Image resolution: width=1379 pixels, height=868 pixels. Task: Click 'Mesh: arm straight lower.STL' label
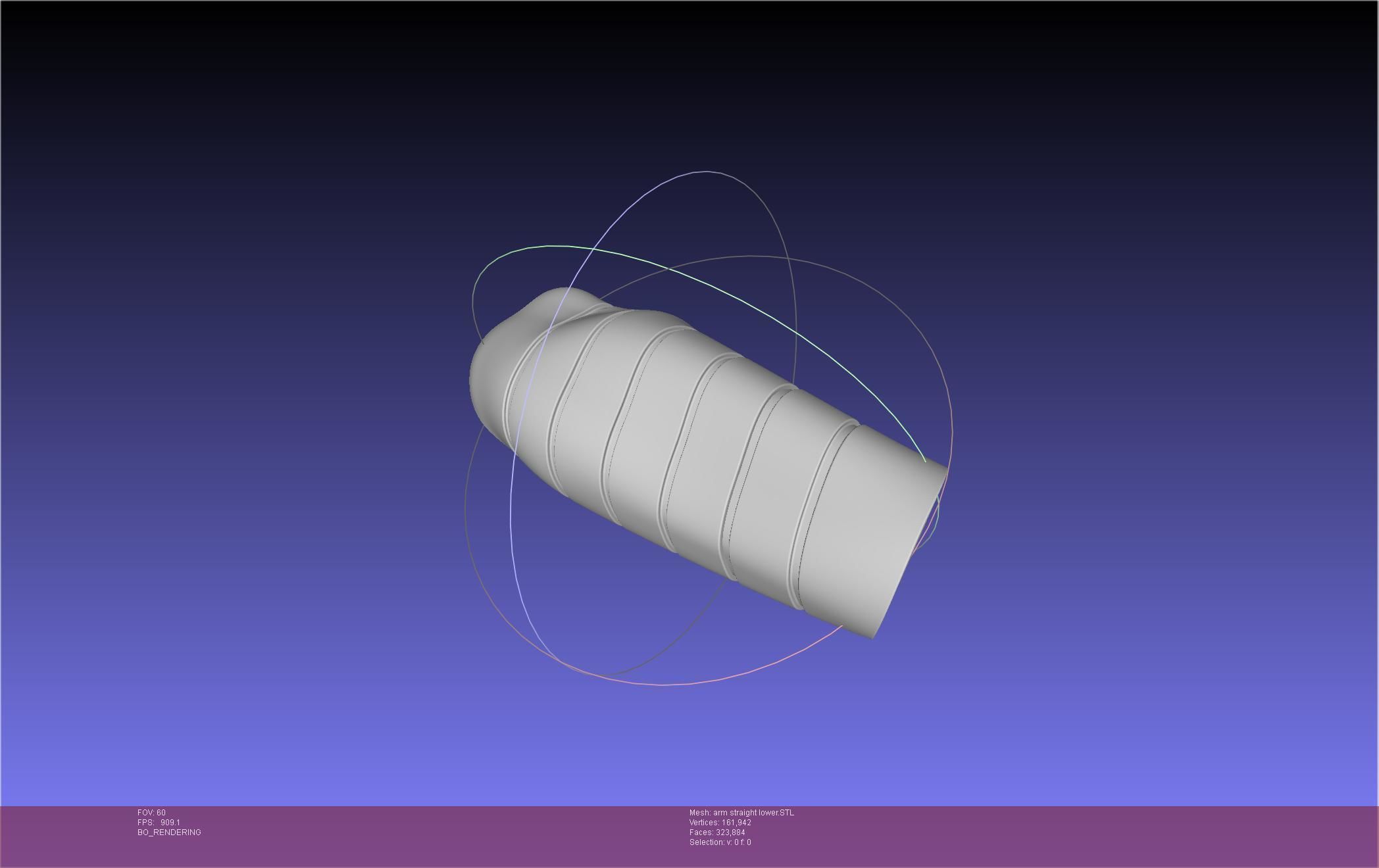[741, 813]
